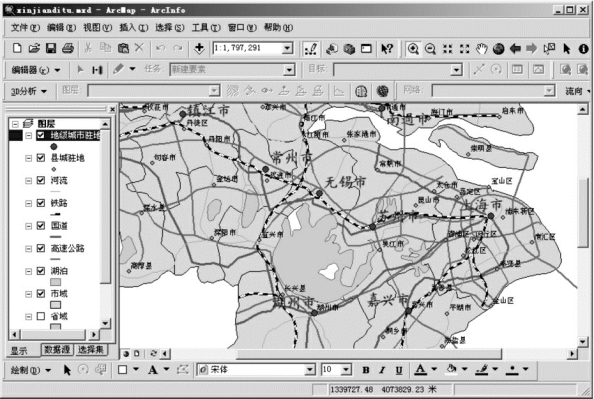
Task: Select the Identify info tool
Action: click(x=583, y=49)
